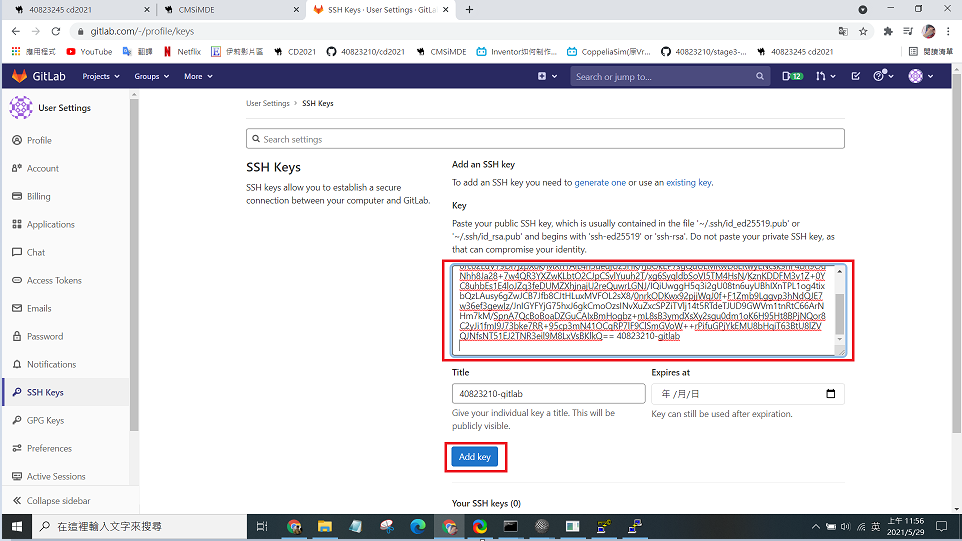Click the Expires at date field

747,394
